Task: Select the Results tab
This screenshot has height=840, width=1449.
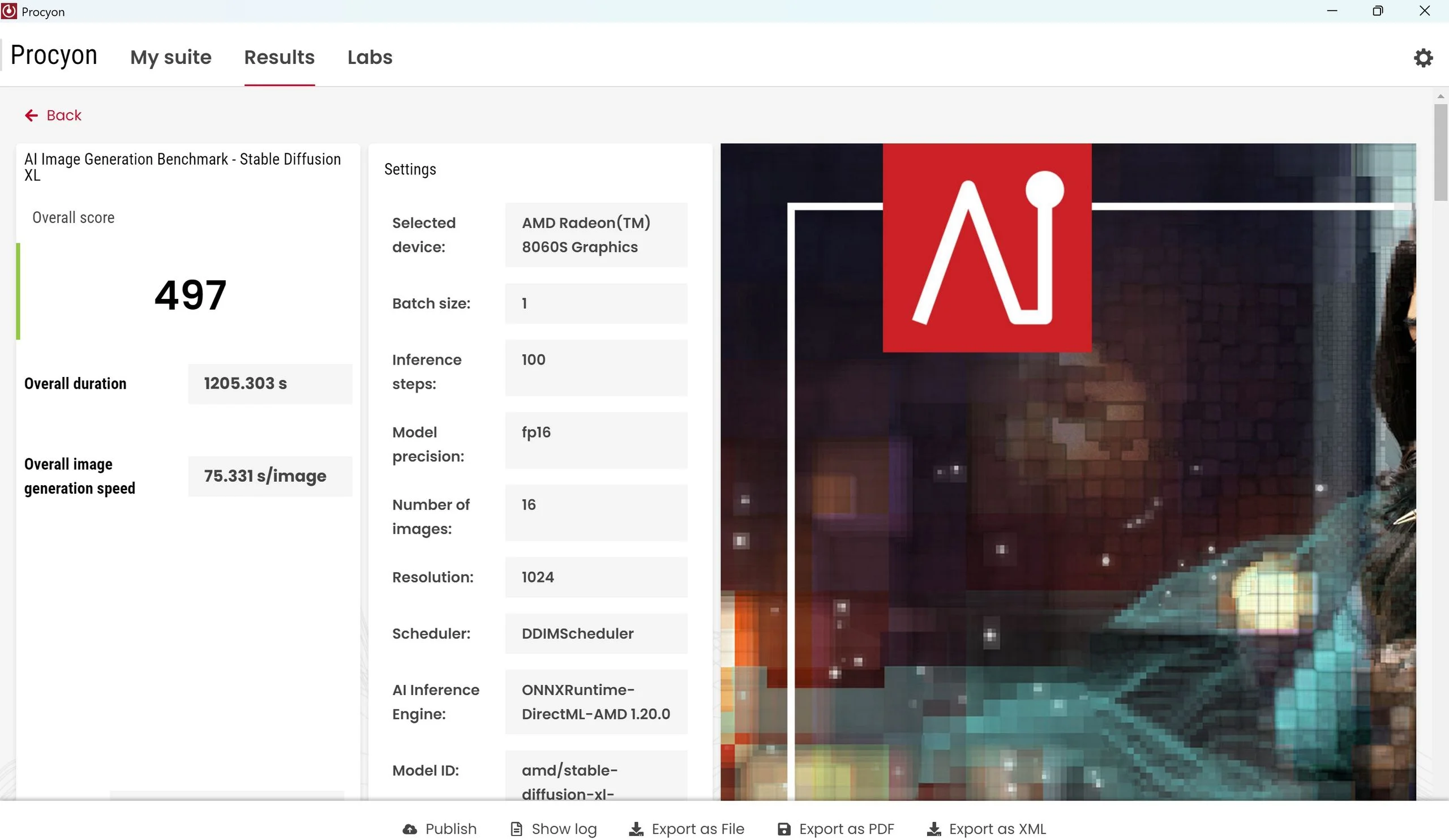Action: coord(279,57)
